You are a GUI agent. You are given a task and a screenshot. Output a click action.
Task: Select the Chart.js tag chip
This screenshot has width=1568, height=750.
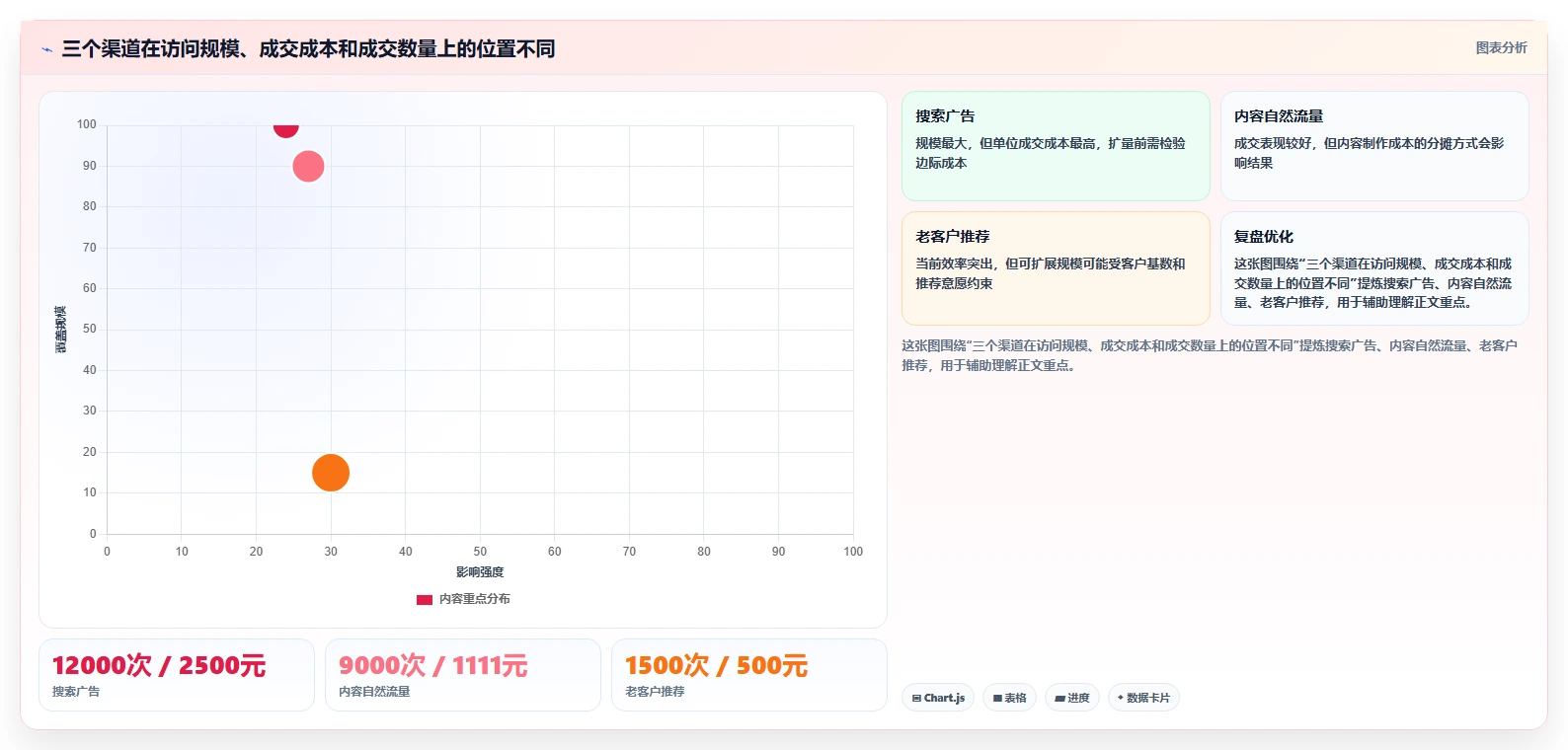tap(938, 698)
